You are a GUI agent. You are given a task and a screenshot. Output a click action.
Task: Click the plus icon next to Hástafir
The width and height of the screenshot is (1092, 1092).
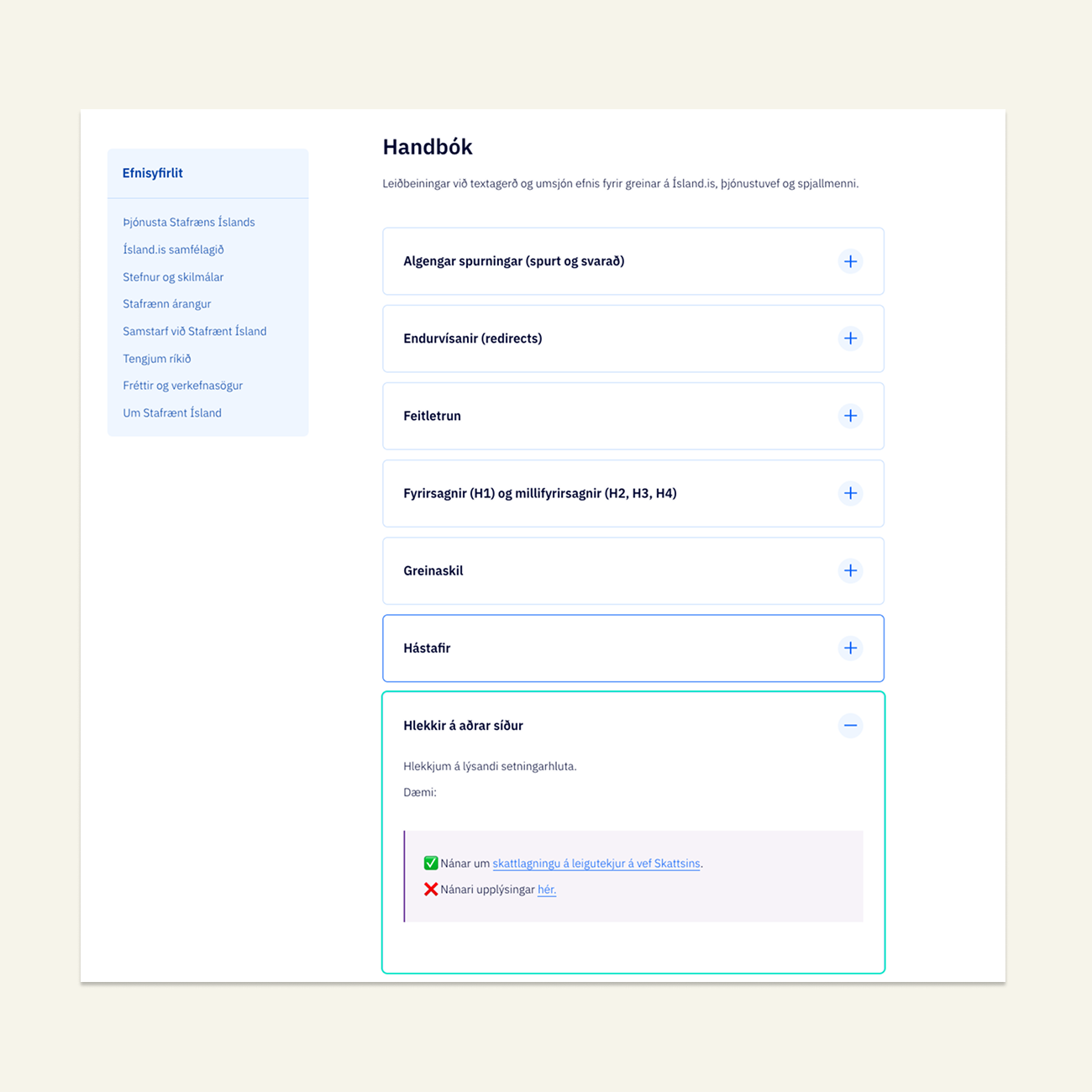850,648
